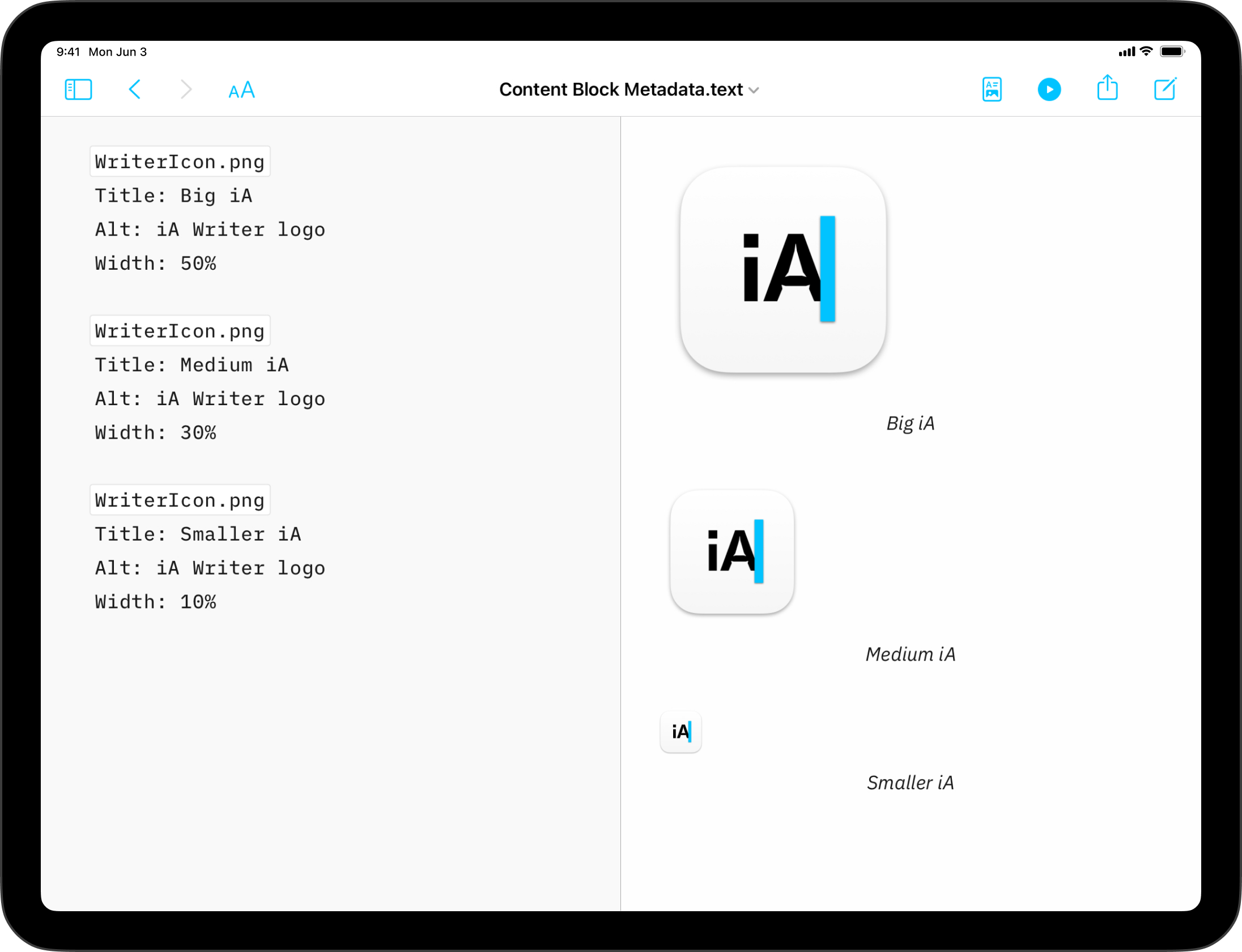Place cursor in Width: 50% line
Viewport: 1242px width, 952px height.
coord(156,263)
